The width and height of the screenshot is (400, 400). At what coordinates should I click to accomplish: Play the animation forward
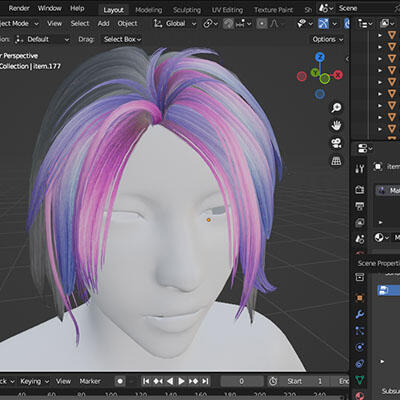(x=181, y=381)
